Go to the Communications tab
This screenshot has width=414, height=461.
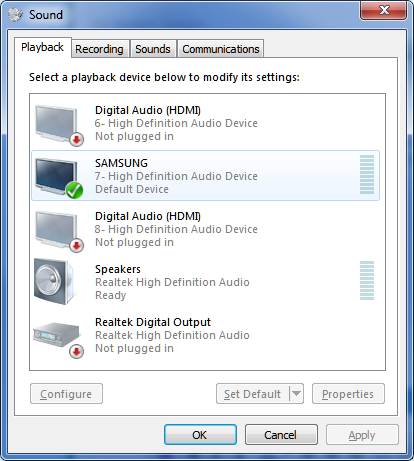click(x=221, y=49)
